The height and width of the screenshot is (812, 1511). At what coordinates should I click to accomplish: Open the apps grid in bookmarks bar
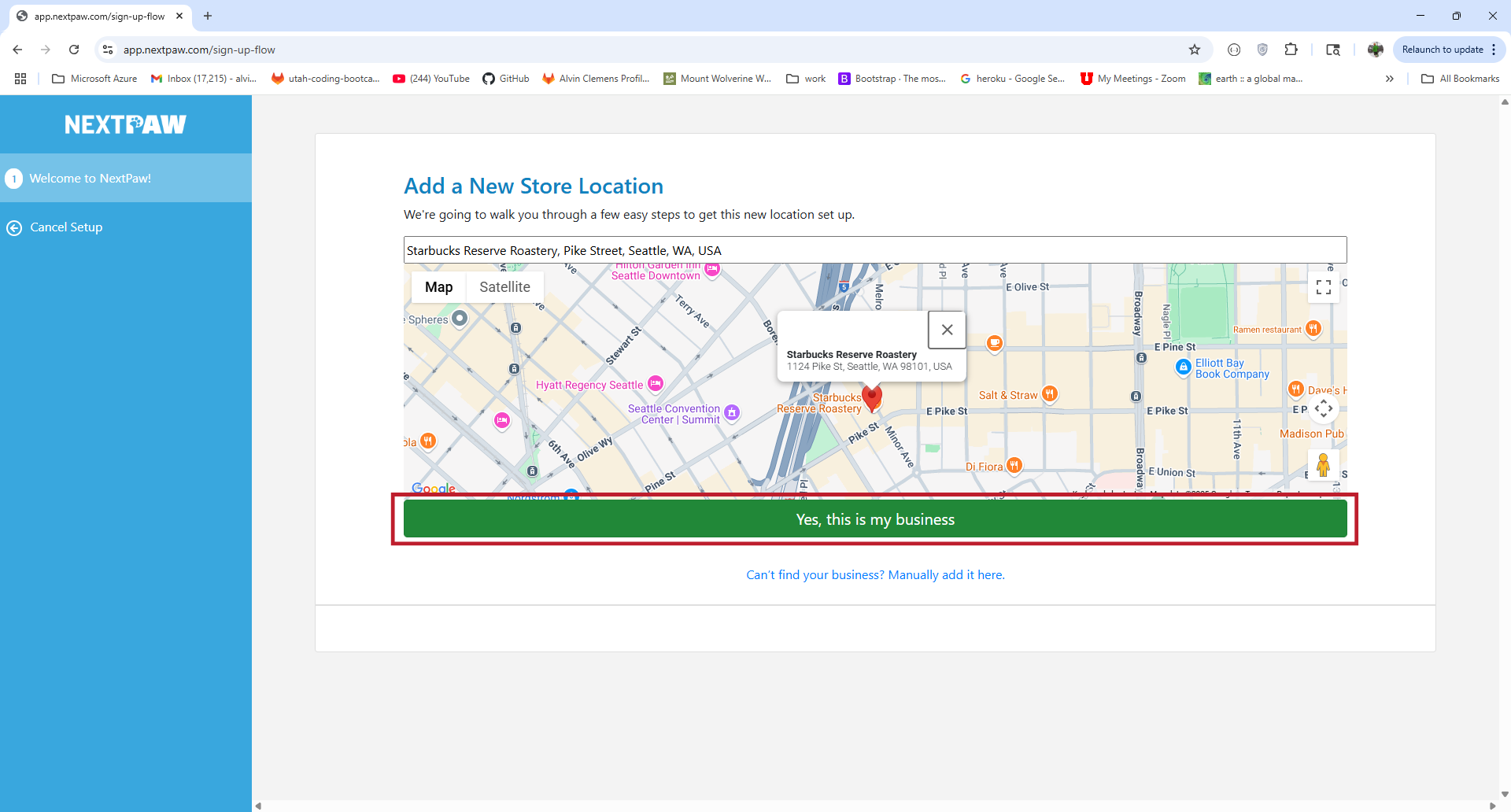(x=20, y=79)
